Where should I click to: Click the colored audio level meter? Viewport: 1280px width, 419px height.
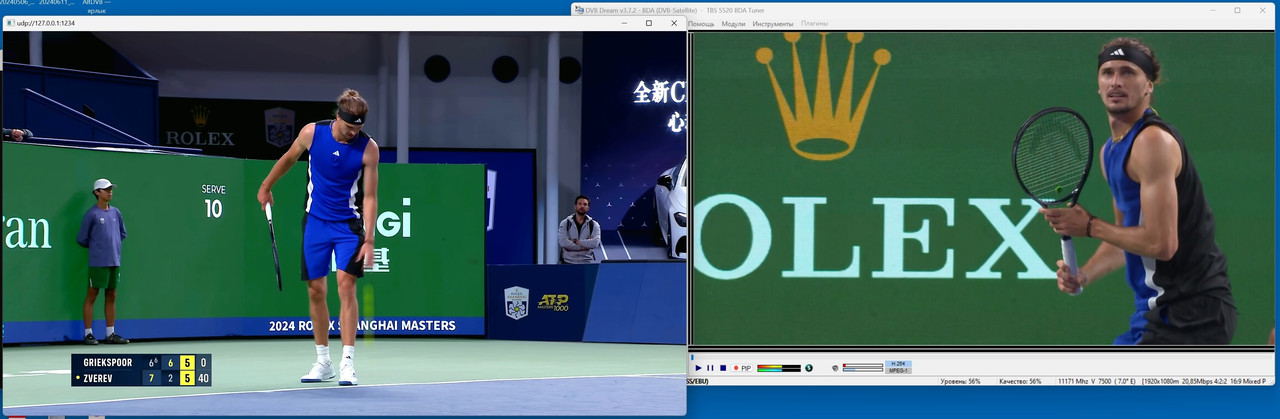tap(779, 368)
